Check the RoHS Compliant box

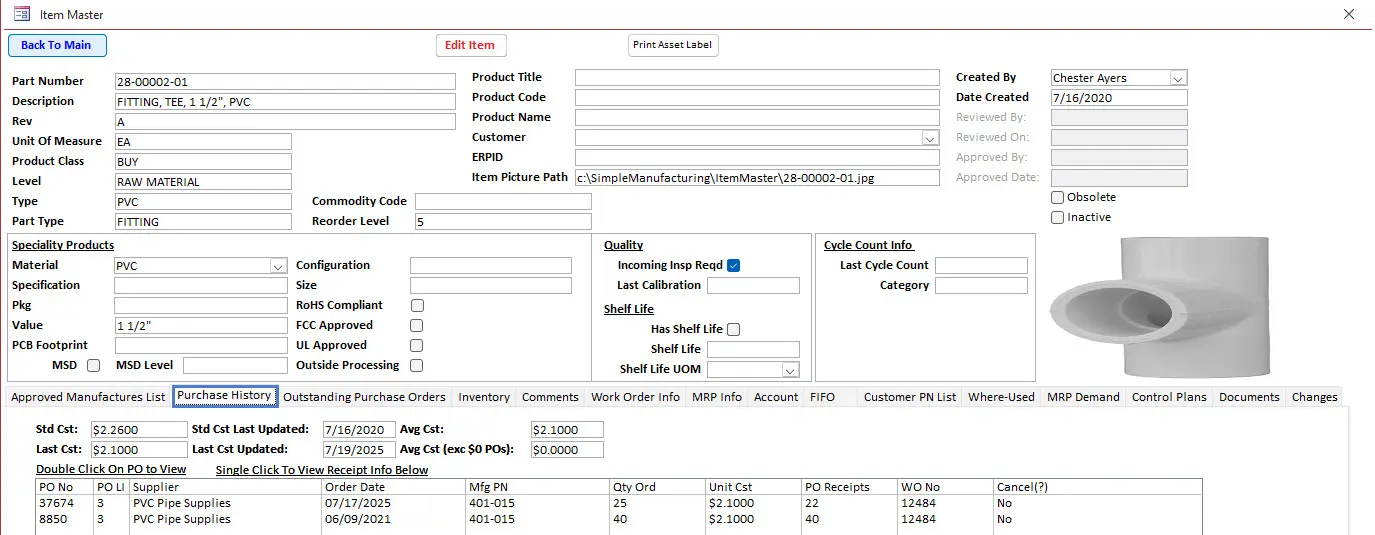pos(417,305)
